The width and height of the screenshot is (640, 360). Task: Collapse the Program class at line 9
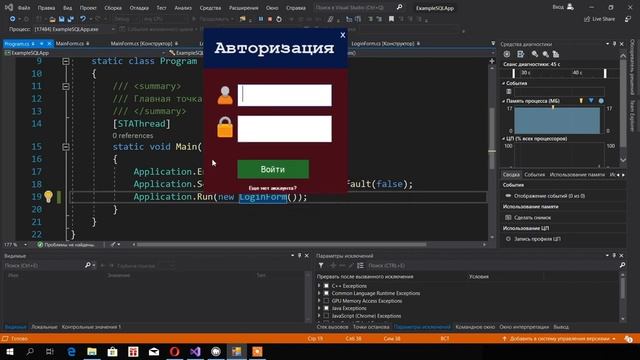coord(66,61)
